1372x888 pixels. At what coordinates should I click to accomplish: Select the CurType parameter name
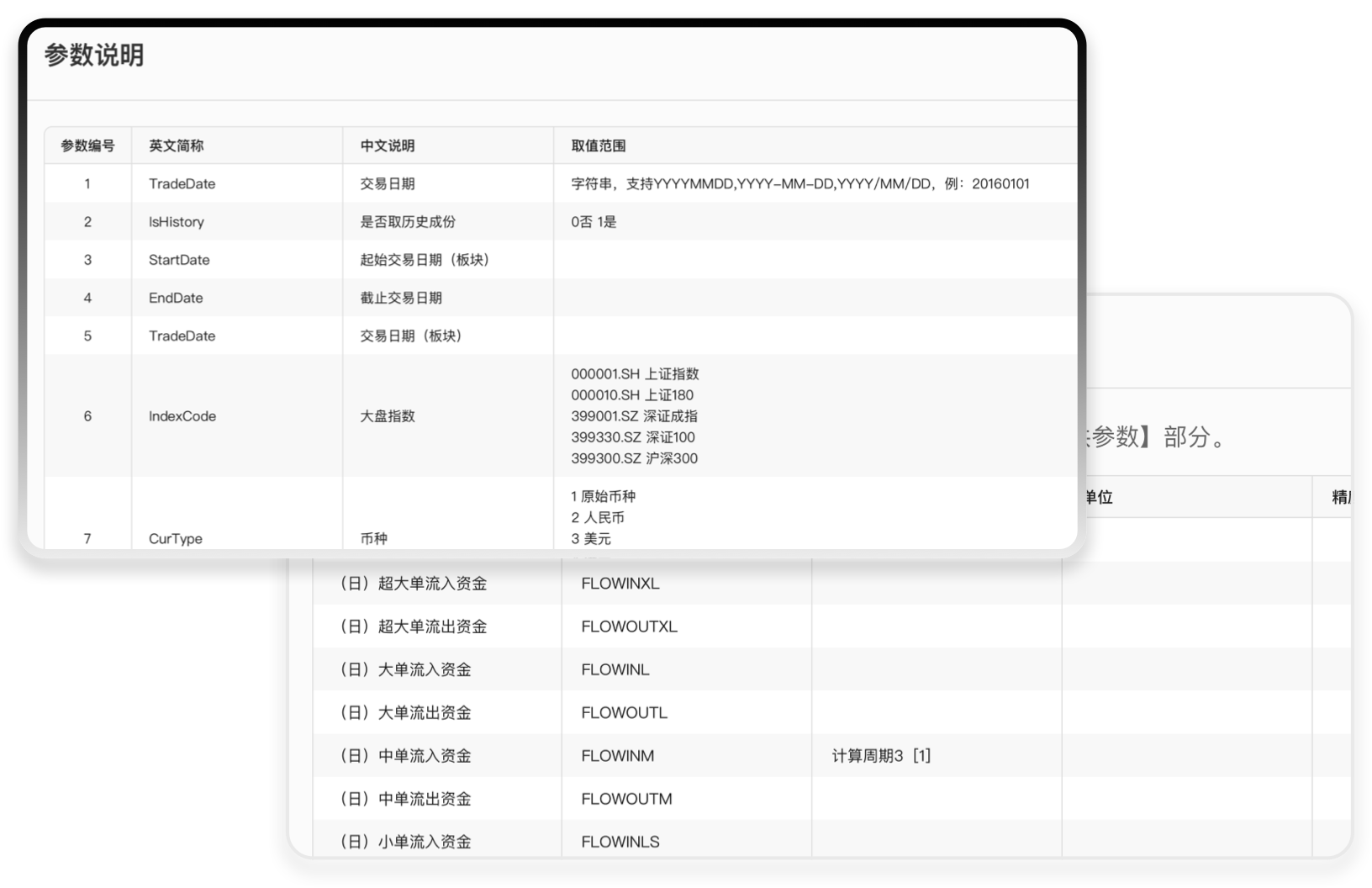pyautogui.click(x=176, y=539)
